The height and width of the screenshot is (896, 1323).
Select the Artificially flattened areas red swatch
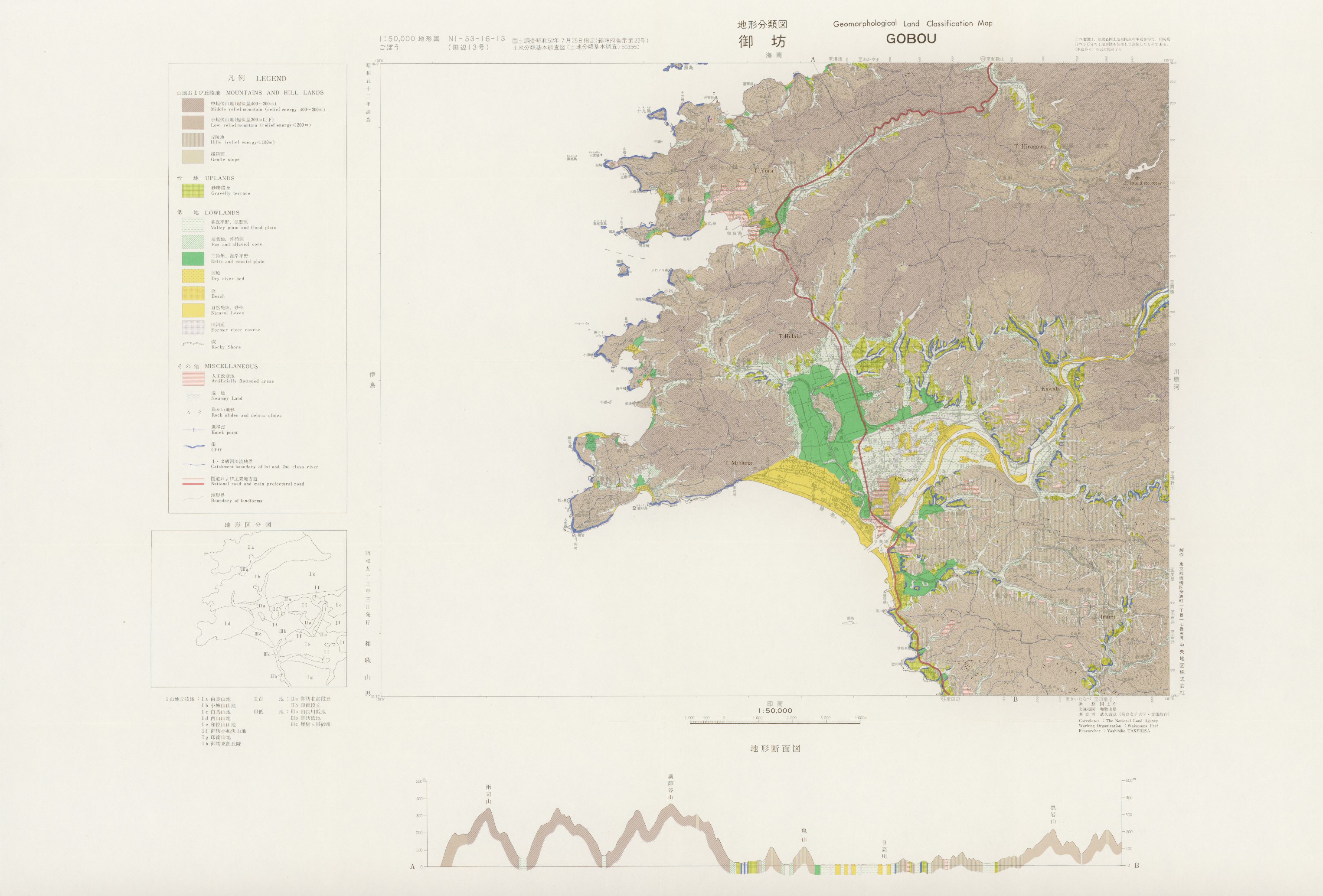point(193,378)
